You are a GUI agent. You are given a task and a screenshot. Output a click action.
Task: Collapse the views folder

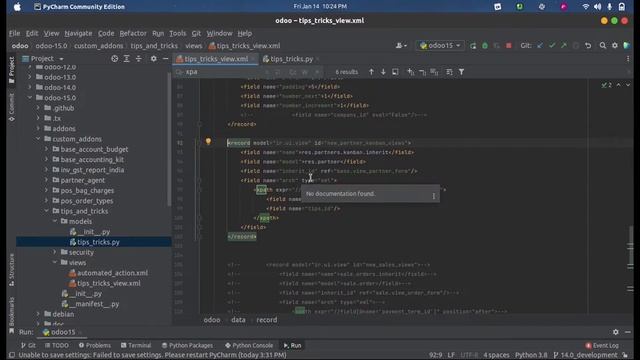(55, 262)
